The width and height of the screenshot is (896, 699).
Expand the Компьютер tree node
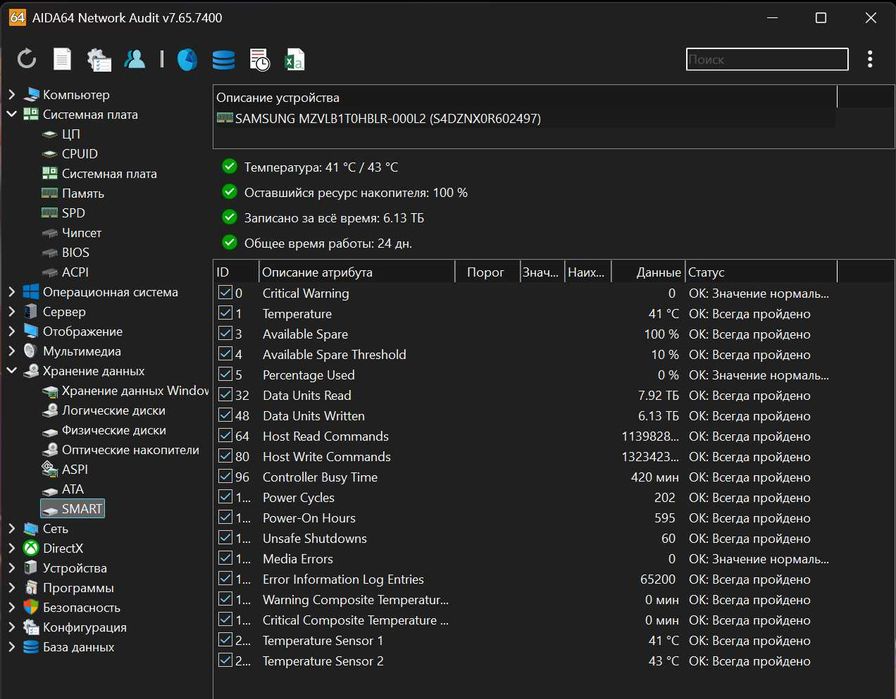point(12,95)
